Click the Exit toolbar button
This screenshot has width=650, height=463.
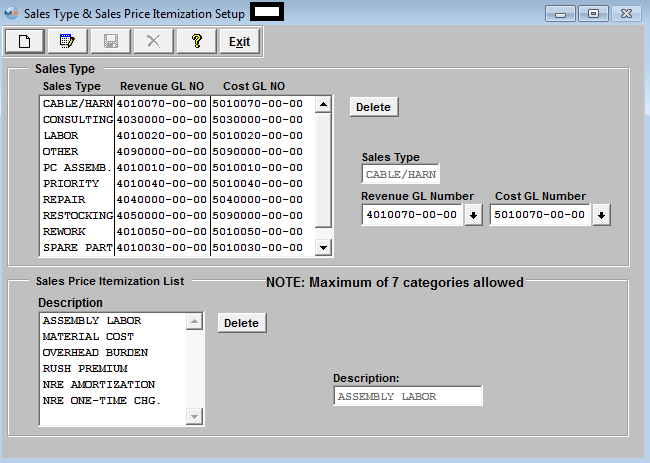tap(240, 41)
